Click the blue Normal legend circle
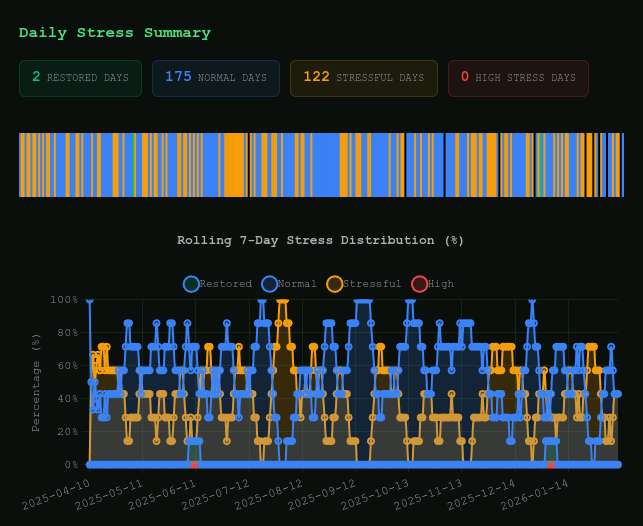643x526 pixels. pyautogui.click(x=269, y=284)
